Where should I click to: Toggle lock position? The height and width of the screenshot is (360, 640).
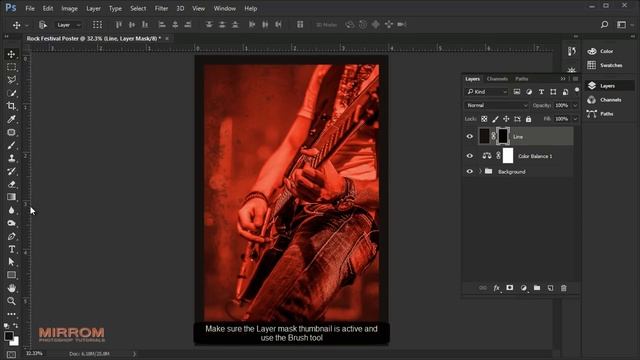(506, 119)
